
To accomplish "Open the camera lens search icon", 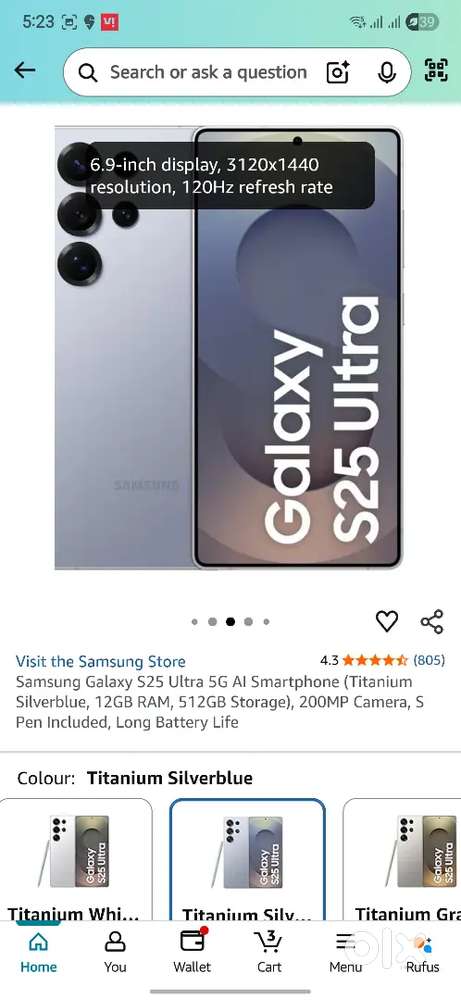I will pos(339,73).
